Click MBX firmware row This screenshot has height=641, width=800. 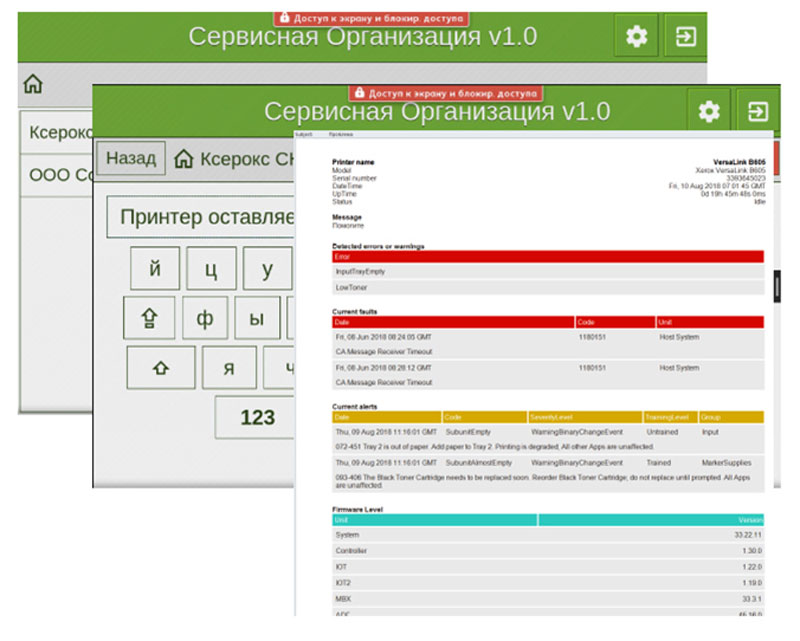coord(548,598)
